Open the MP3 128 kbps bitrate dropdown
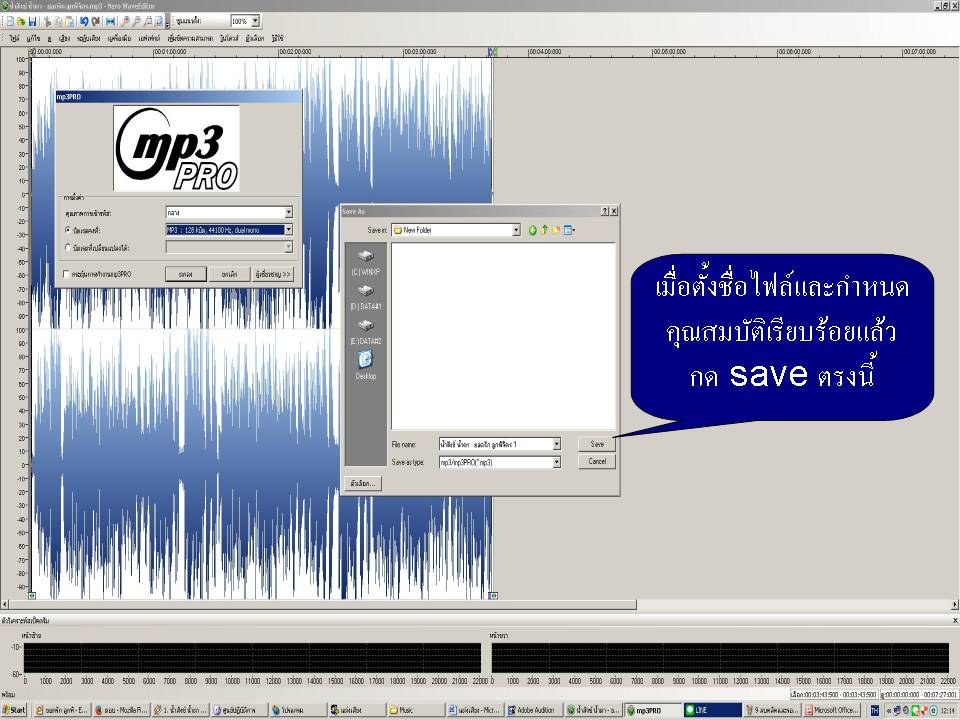 [x=288, y=230]
